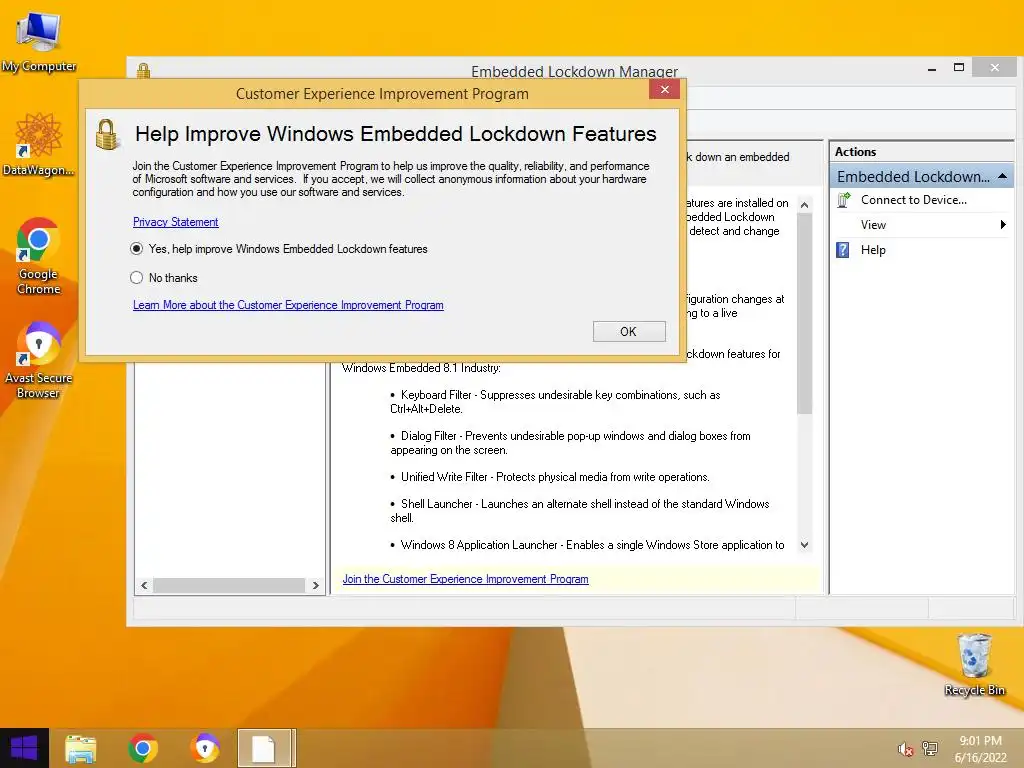Viewport: 1024px width, 768px height.
Task: Click right arrow of tree pane scrollbar
Action: click(x=315, y=585)
